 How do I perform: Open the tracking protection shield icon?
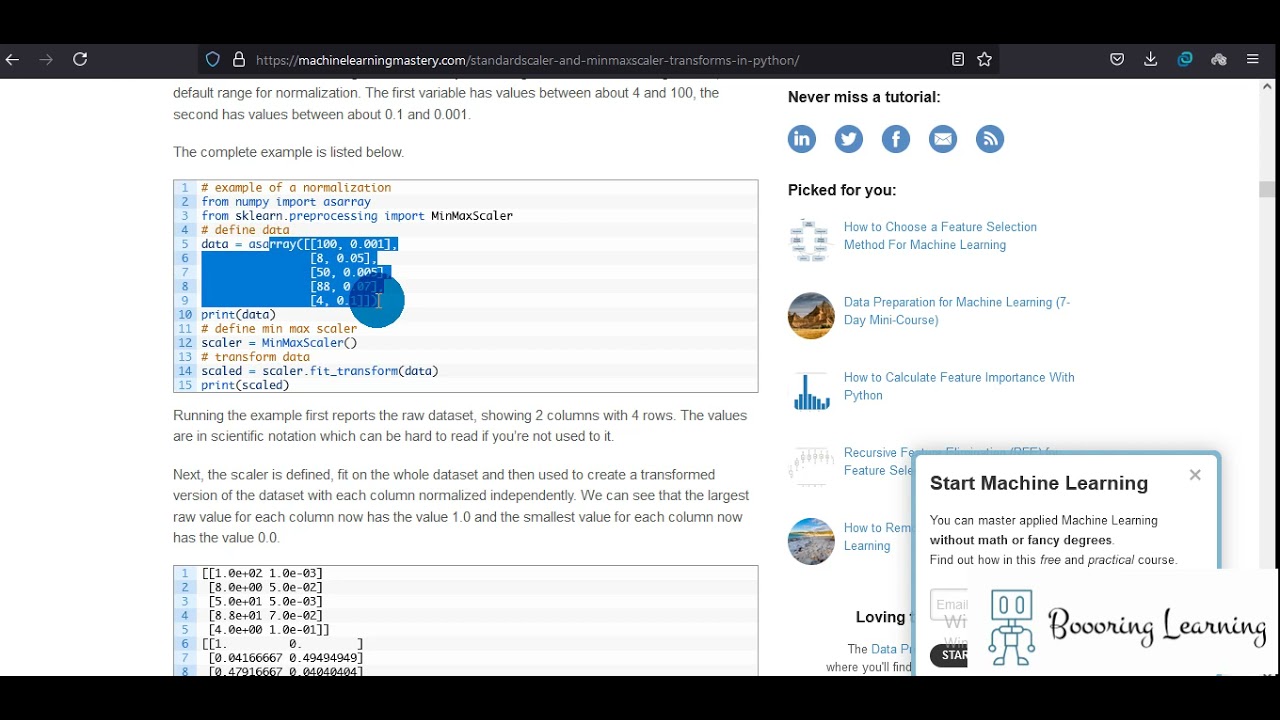point(212,60)
